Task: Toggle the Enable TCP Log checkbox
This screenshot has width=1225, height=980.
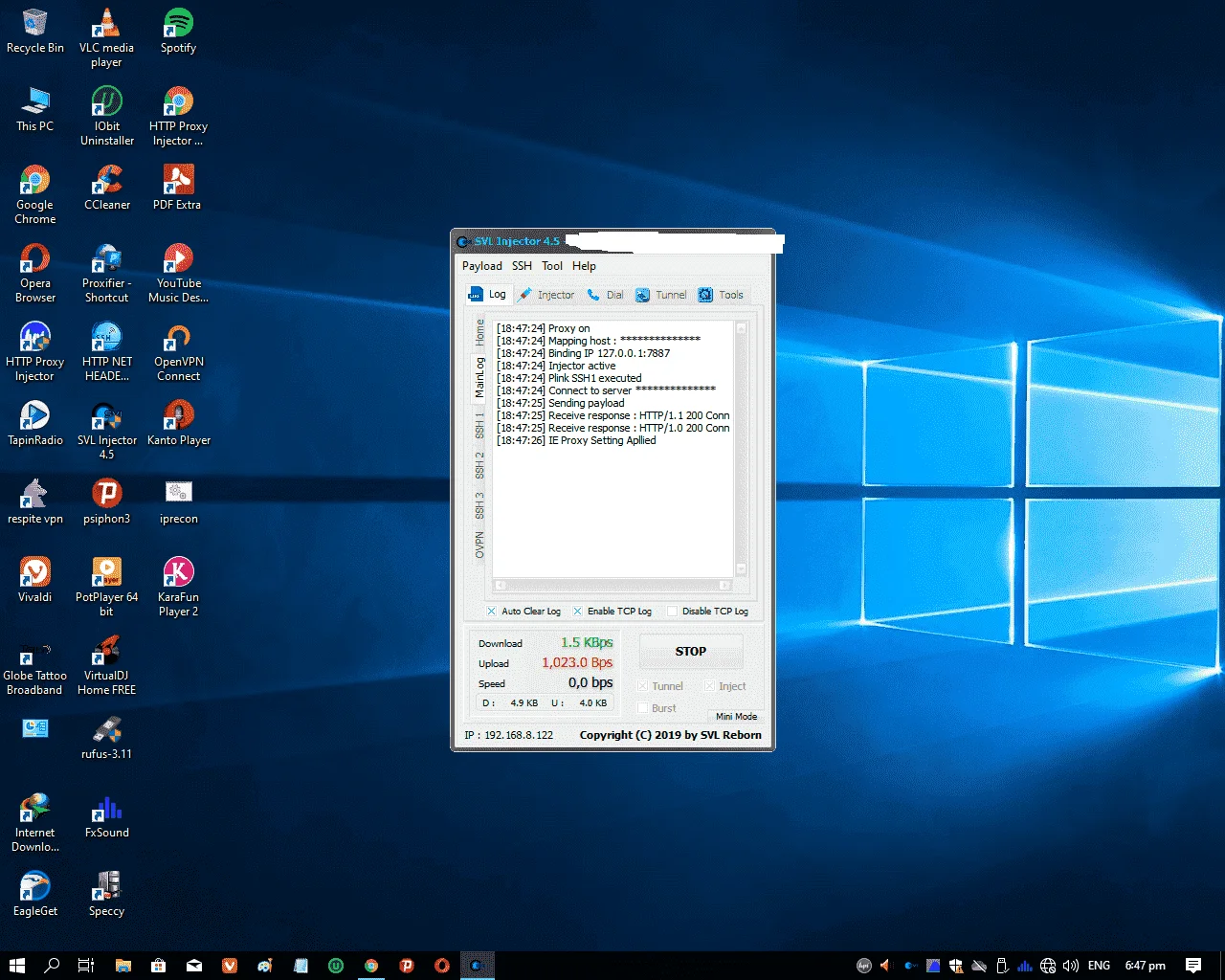Action: coord(577,612)
